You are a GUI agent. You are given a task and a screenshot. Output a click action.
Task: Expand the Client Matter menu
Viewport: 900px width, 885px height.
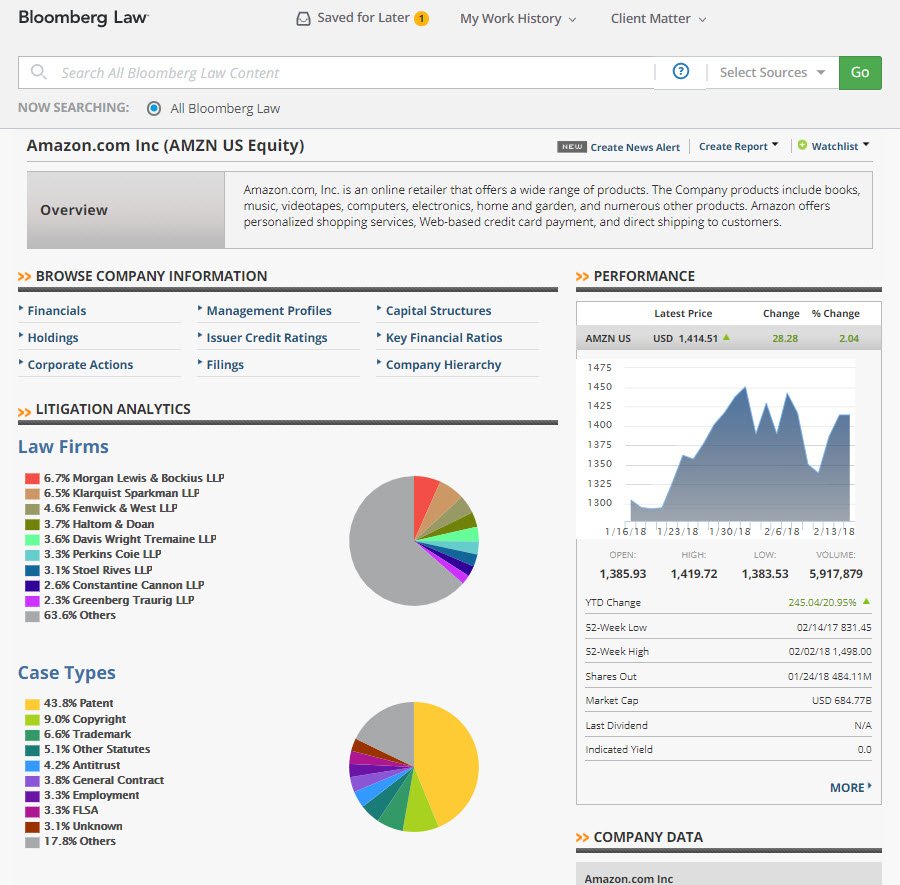click(658, 19)
